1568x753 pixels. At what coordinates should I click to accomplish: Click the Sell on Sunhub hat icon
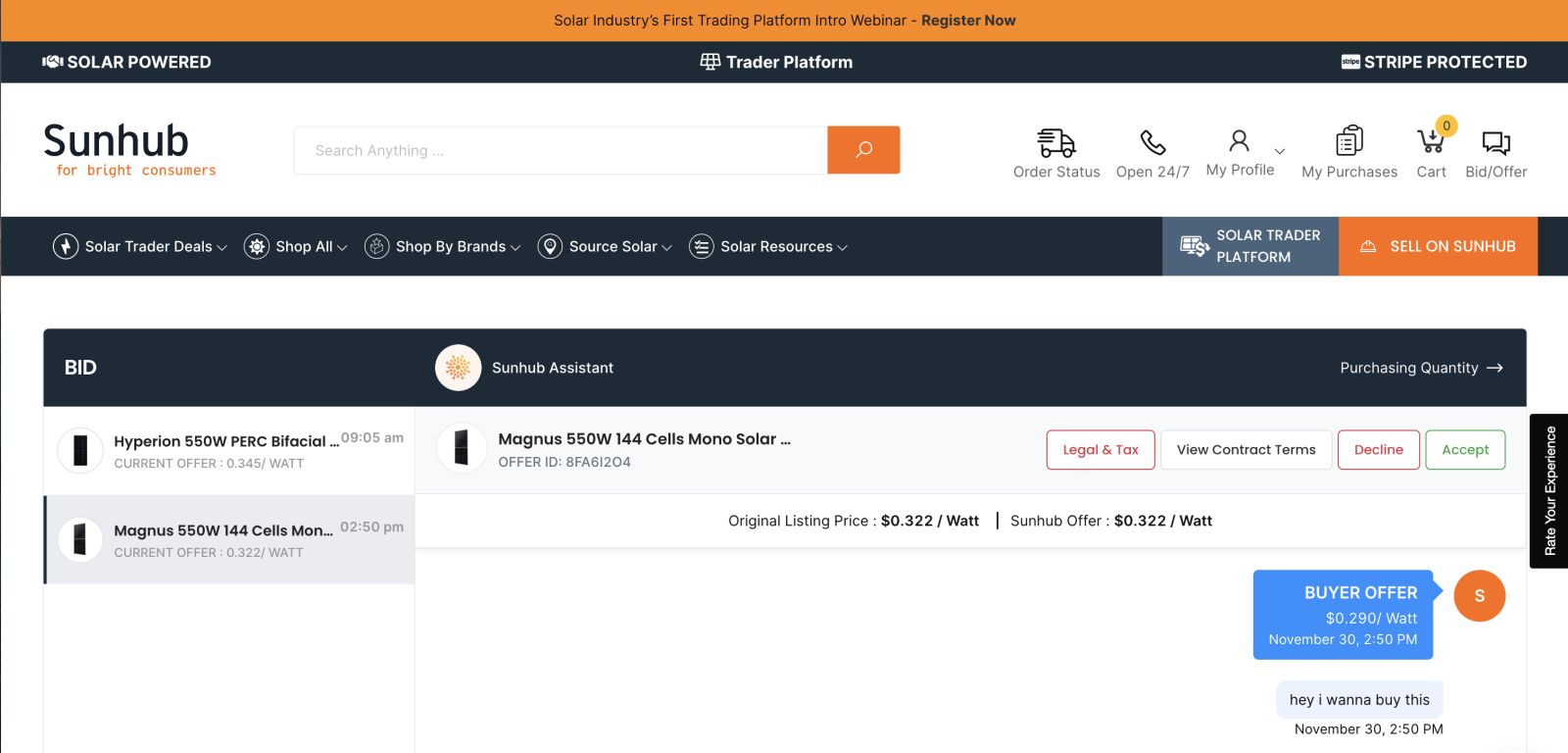coord(1368,246)
